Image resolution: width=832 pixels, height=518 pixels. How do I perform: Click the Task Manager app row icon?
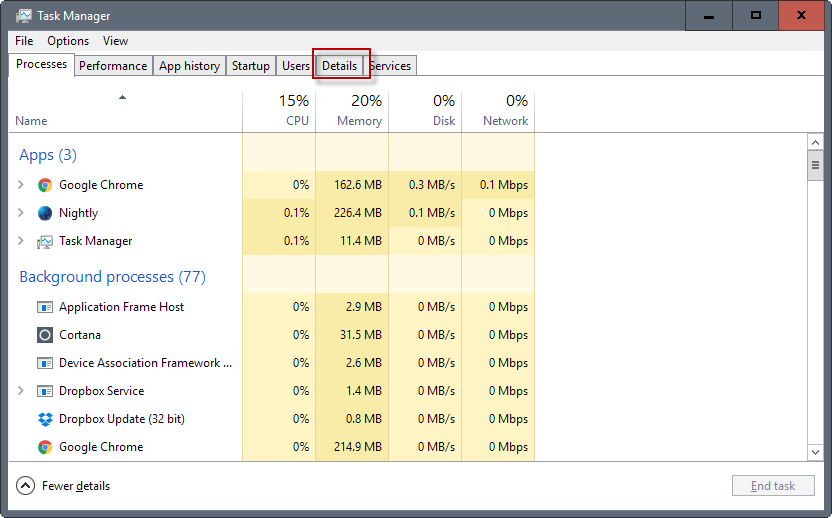coord(45,241)
